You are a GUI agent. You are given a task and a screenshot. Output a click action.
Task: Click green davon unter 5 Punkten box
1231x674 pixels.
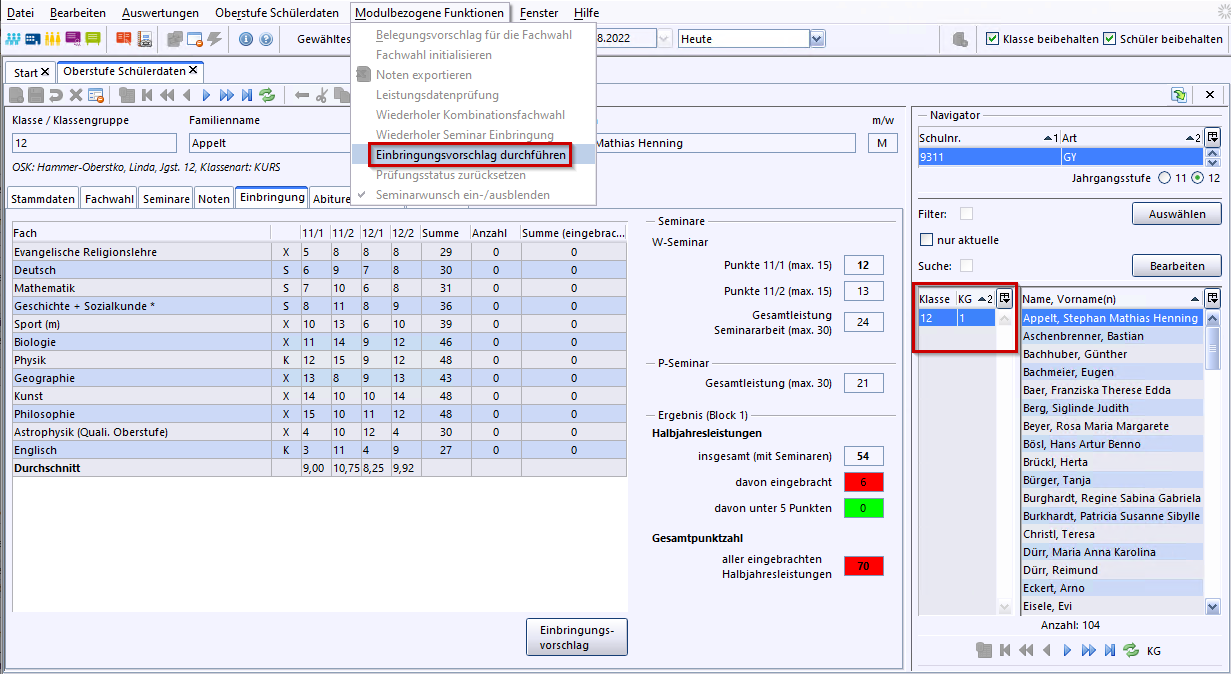pos(863,508)
